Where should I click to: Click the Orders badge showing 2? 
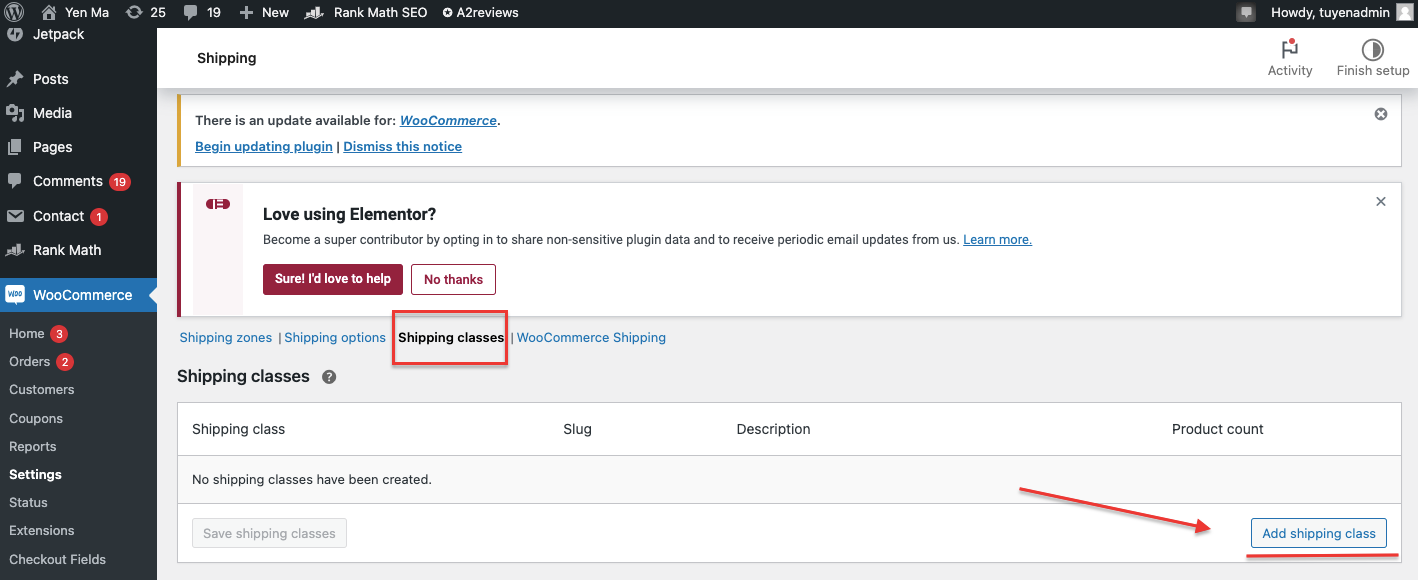[65, 362]
